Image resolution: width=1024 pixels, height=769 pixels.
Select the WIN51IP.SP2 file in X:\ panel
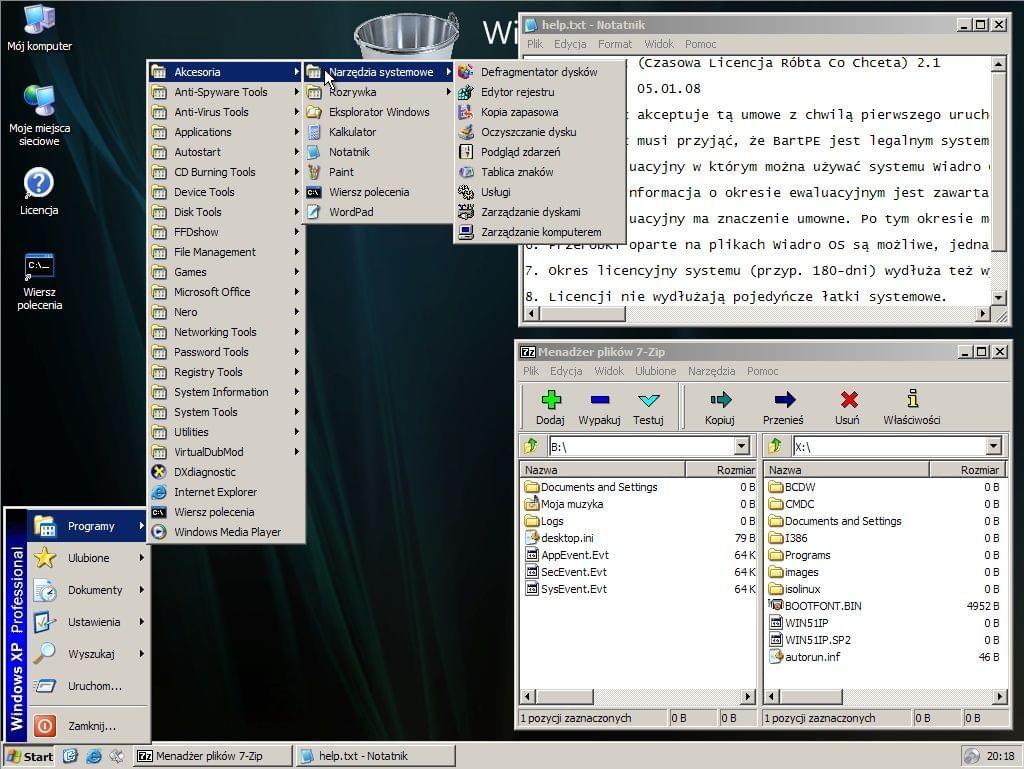[x=810, y=640]
